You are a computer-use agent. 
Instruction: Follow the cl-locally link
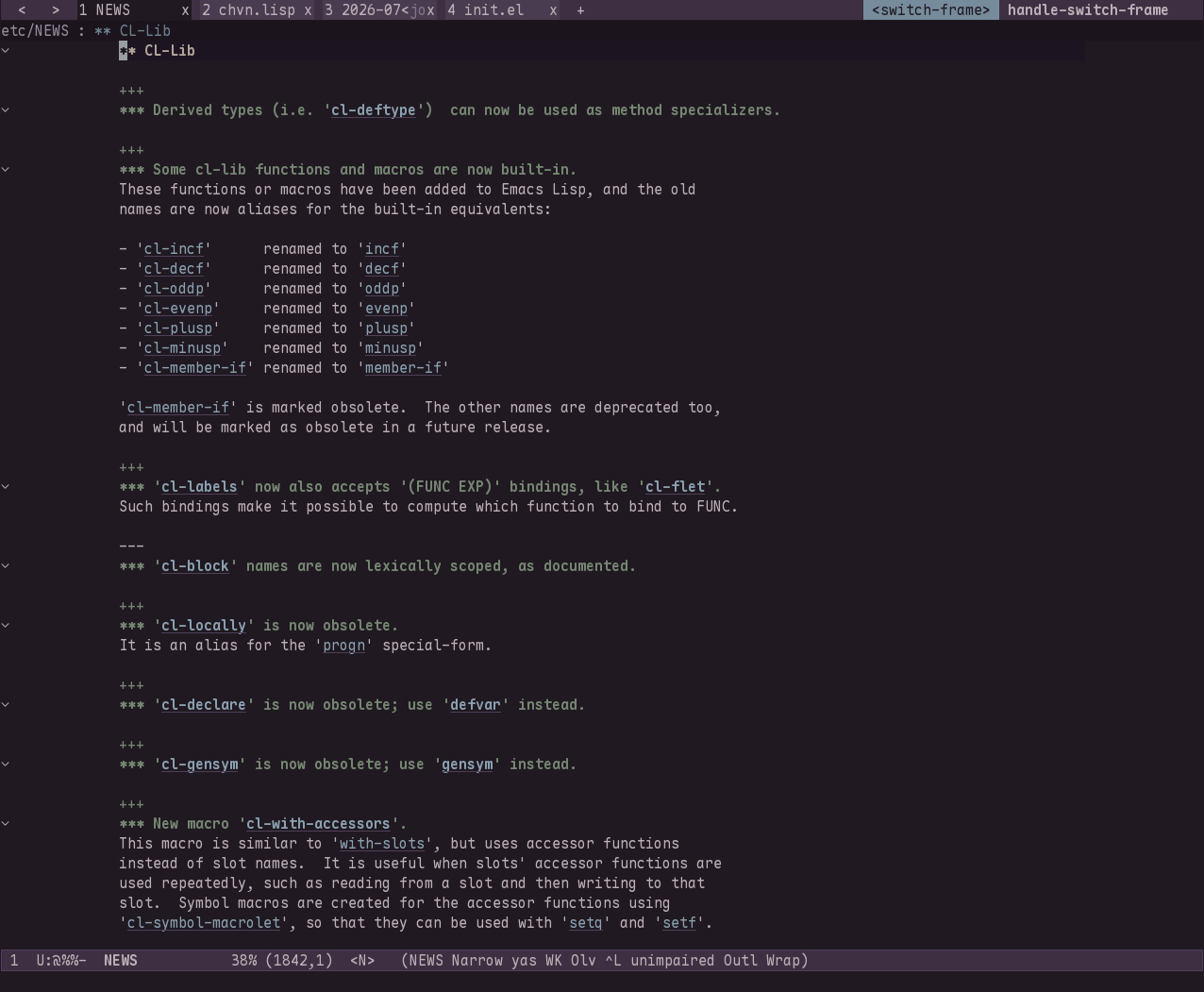204,626
